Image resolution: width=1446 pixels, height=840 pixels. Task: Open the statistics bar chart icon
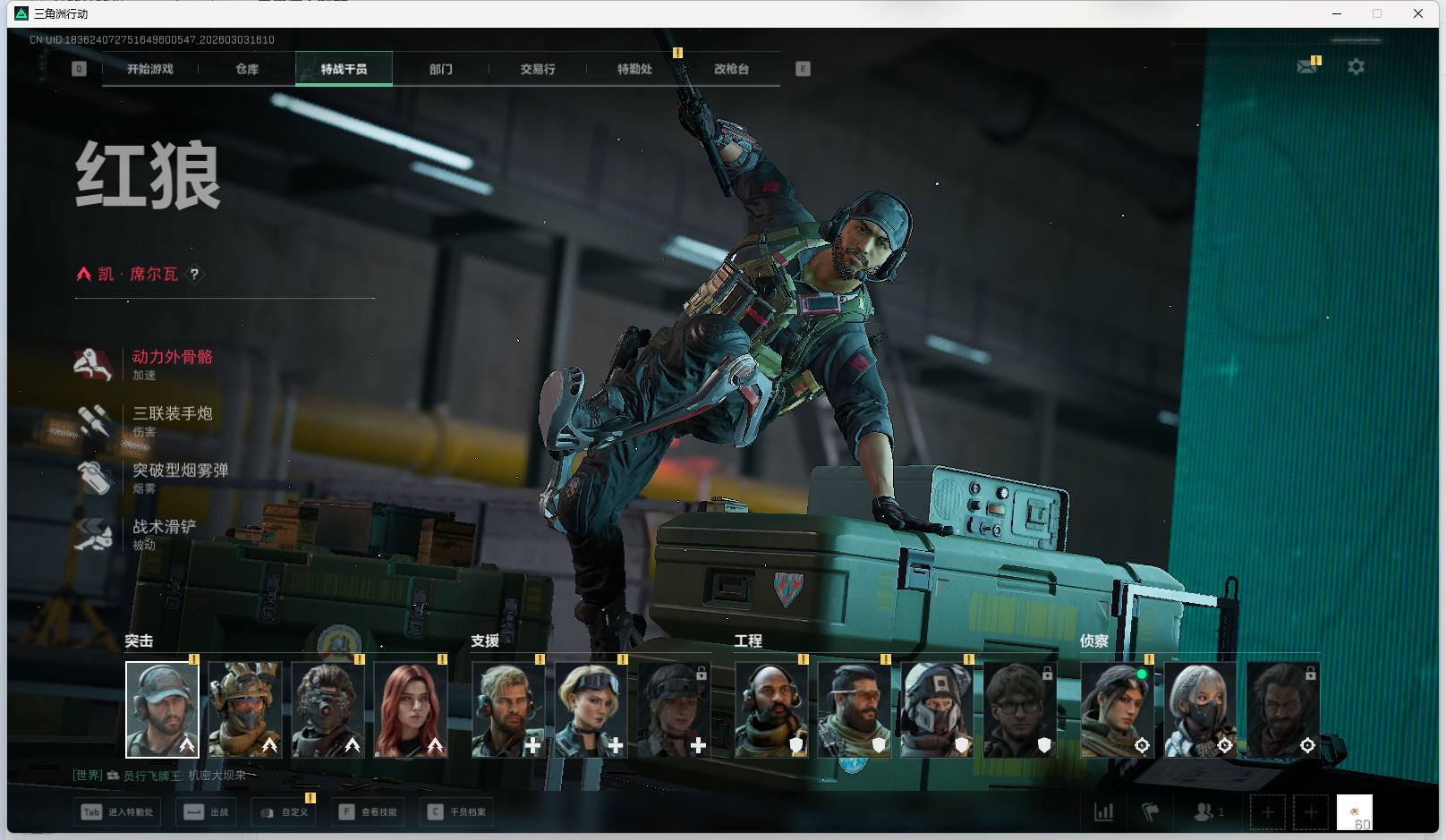pyautogui.click(x=1104, y=812)
